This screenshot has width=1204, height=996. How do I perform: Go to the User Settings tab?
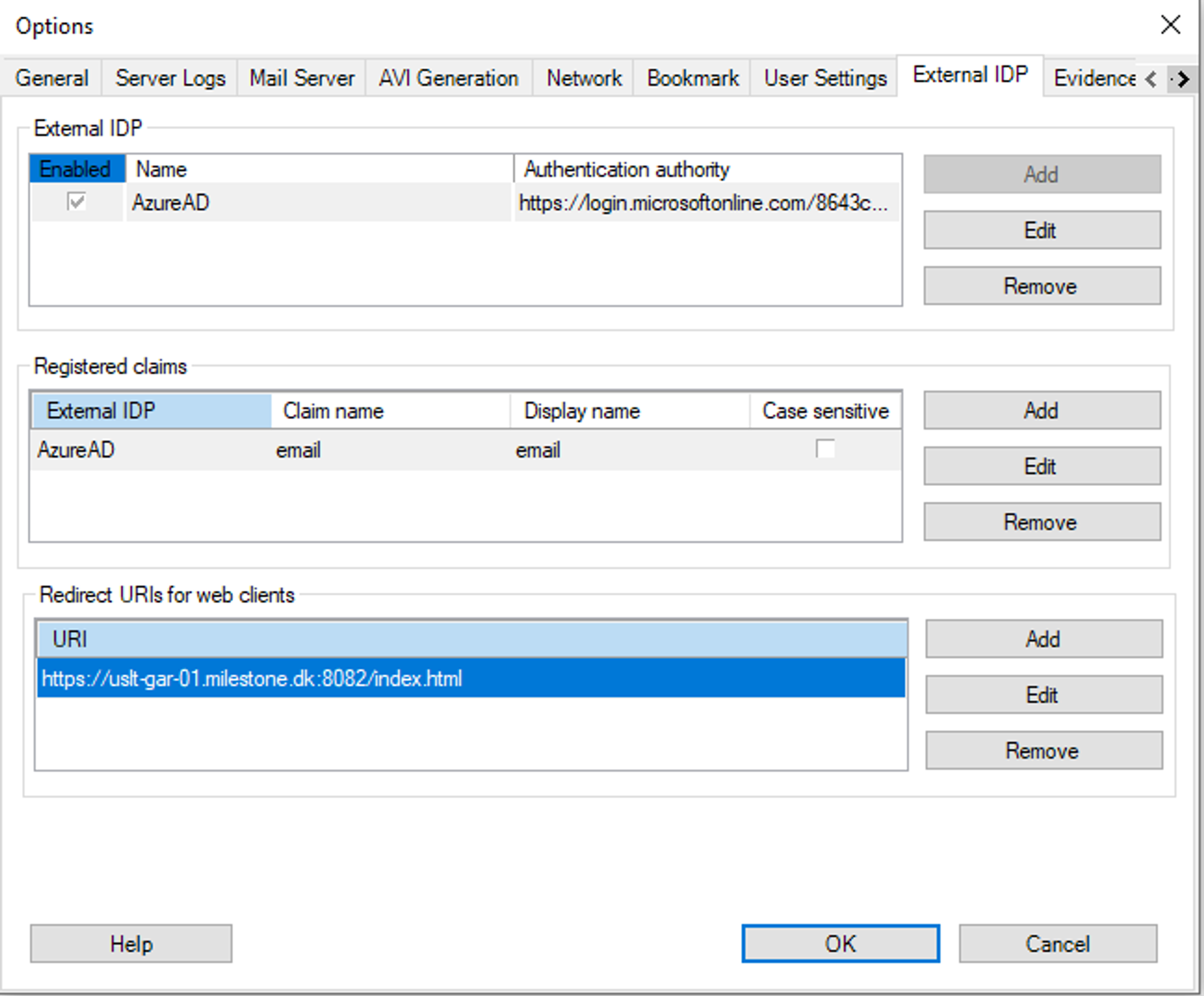[x=824, y=77]
